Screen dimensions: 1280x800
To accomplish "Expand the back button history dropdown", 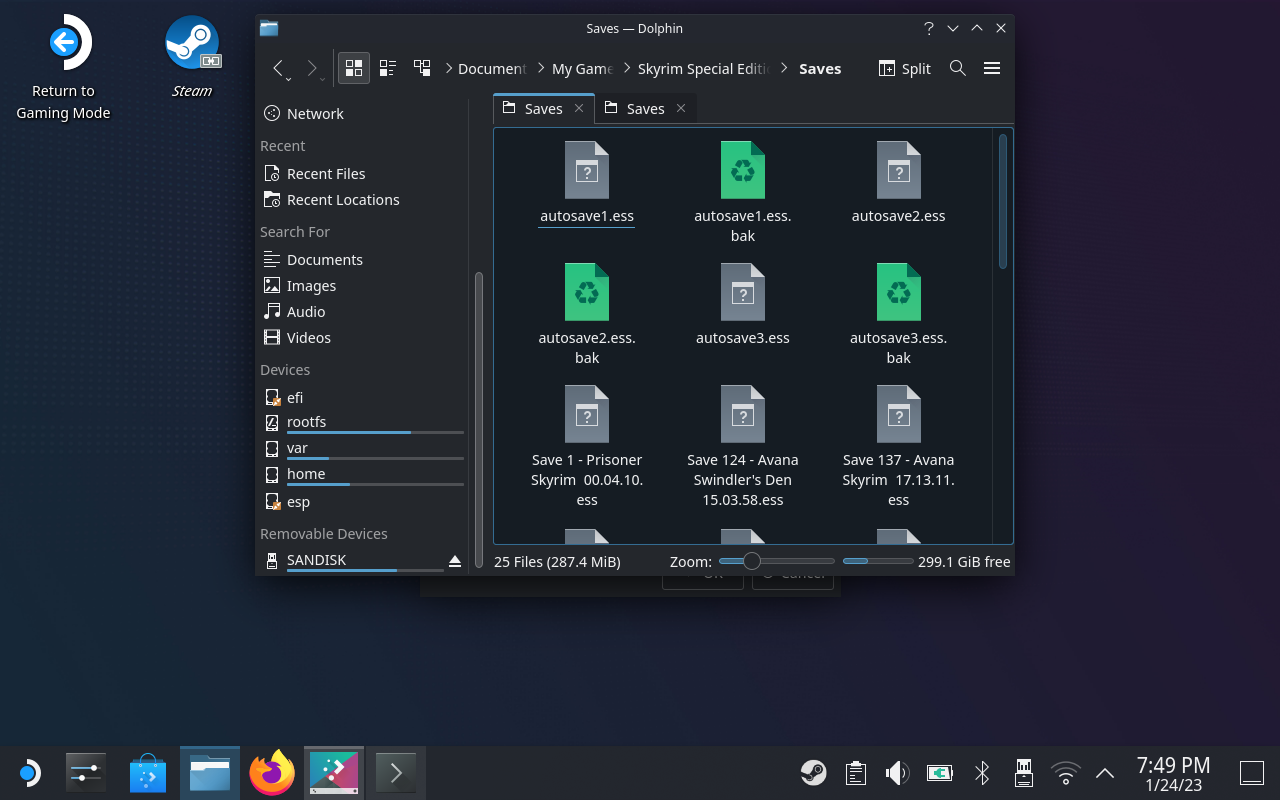I will (288, 78).
